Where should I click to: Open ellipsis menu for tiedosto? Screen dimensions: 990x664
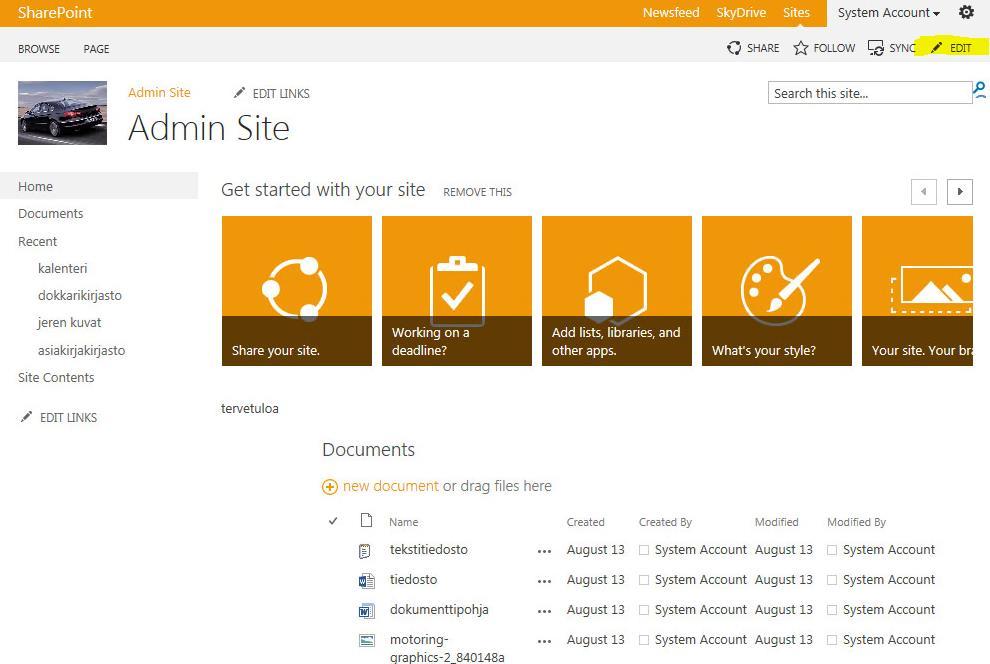(x=544, y=581)
